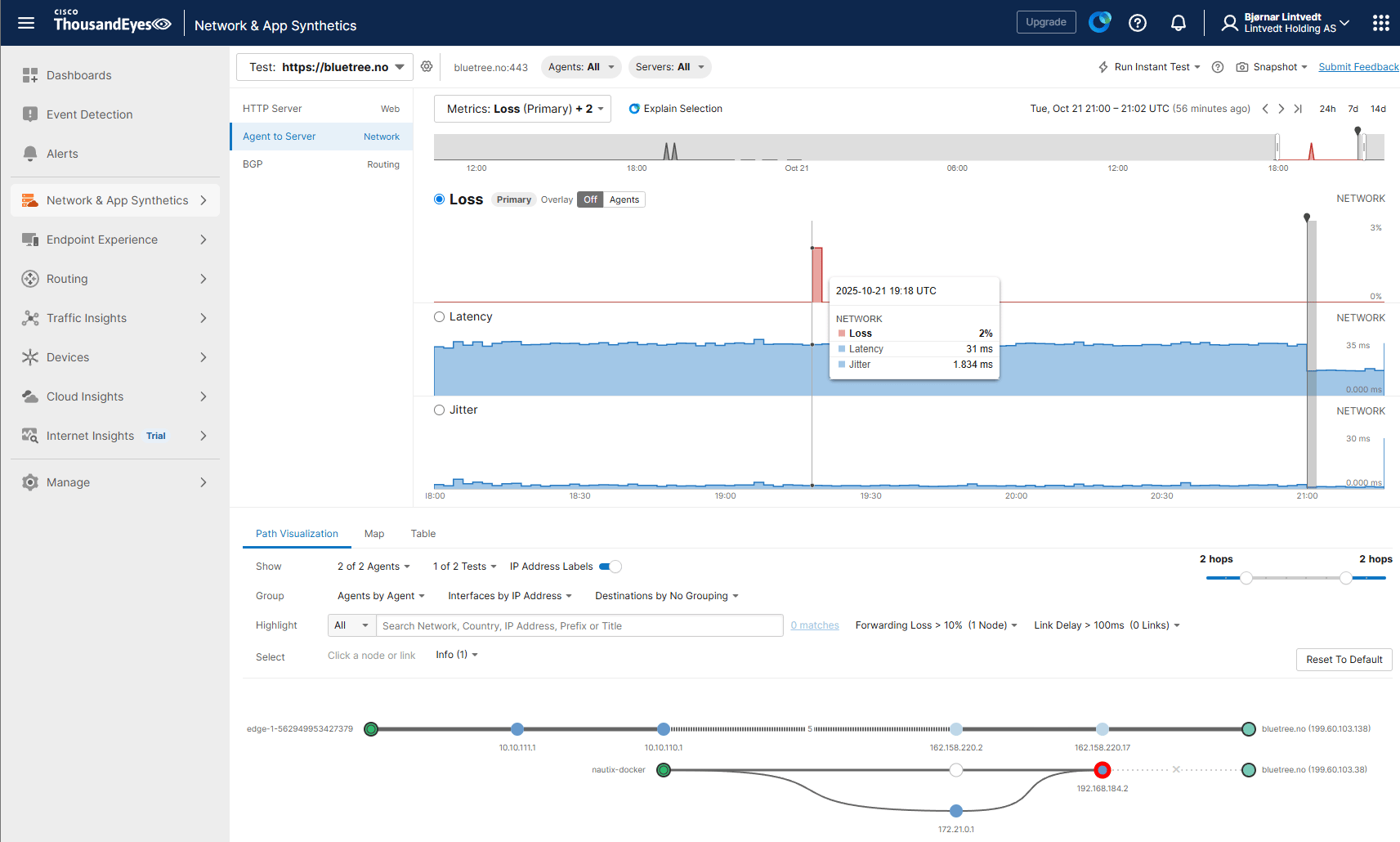This screenshot has height=842, width=1400.
Task: Switch to the Map tab
Action: coord(374,534)
